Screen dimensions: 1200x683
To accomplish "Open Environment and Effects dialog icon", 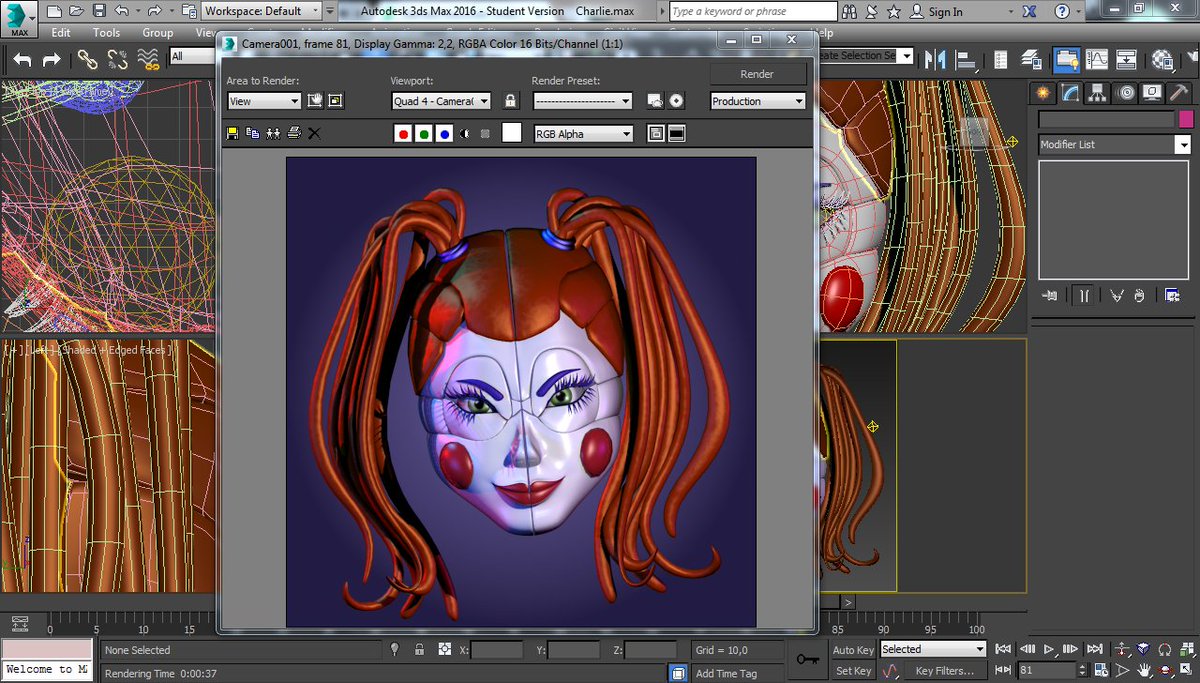I will click(677, 101).
